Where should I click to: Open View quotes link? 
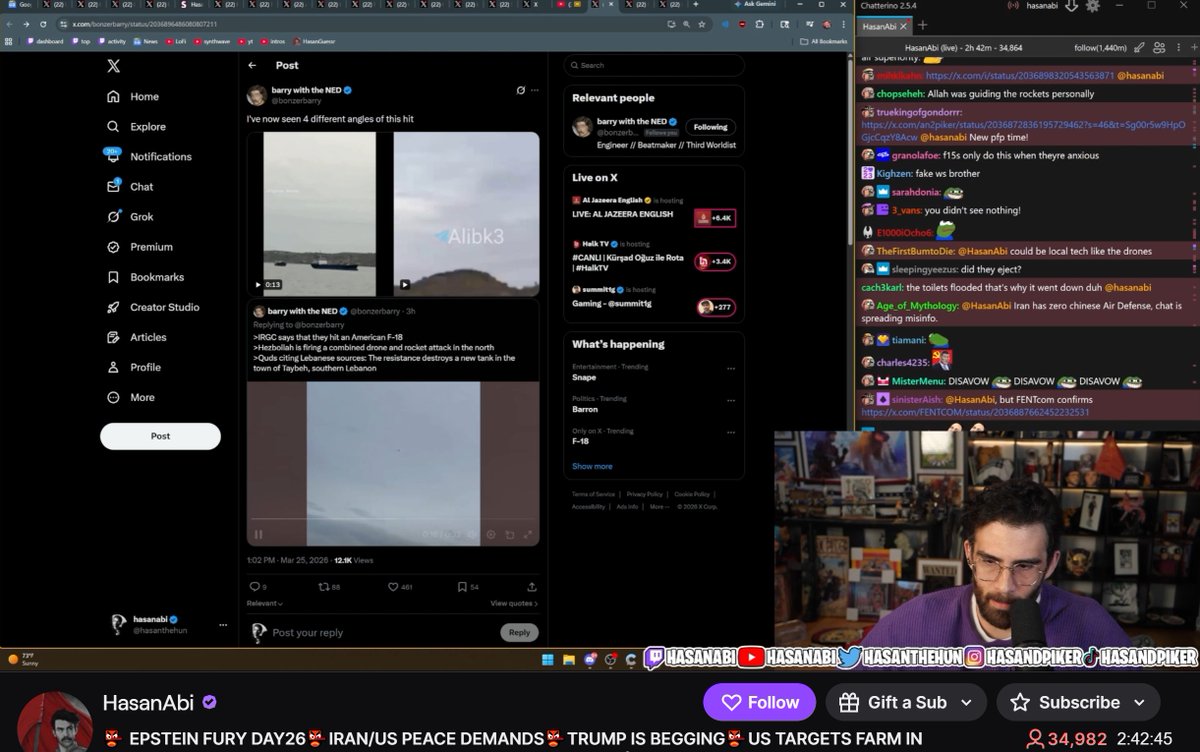(x=514, y=604)
